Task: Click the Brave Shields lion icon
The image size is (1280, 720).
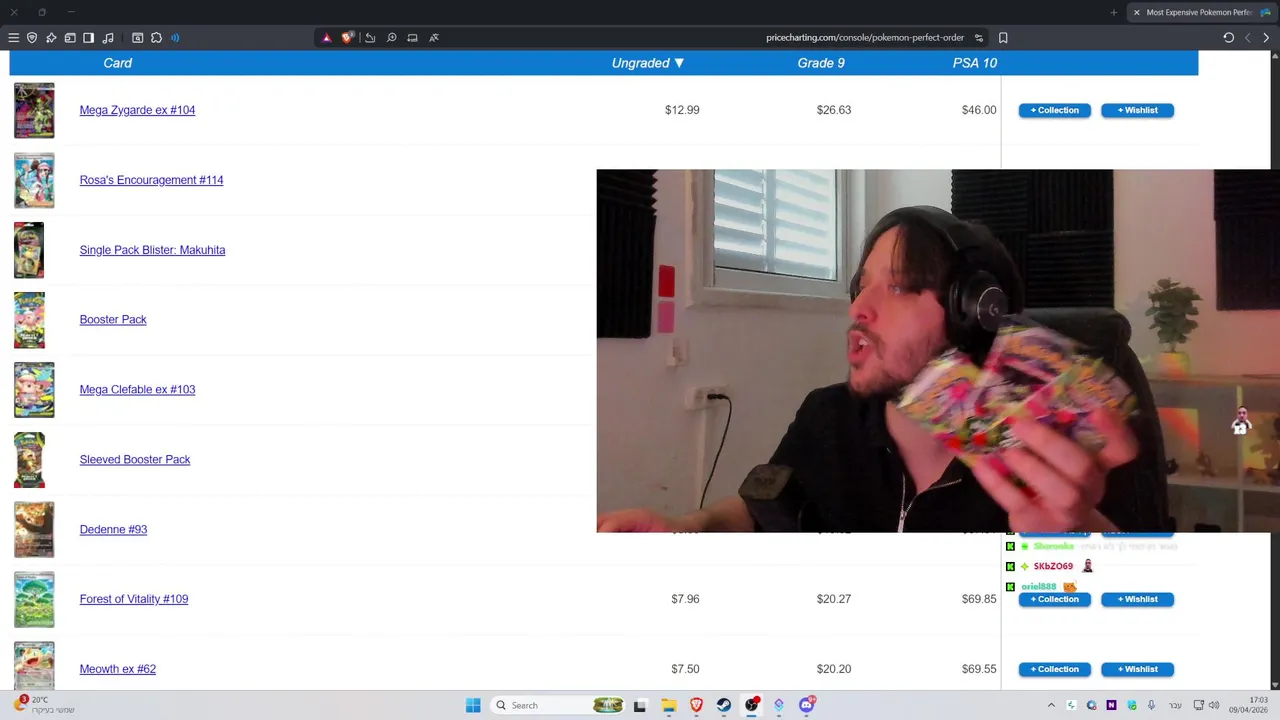Action: 347,38
